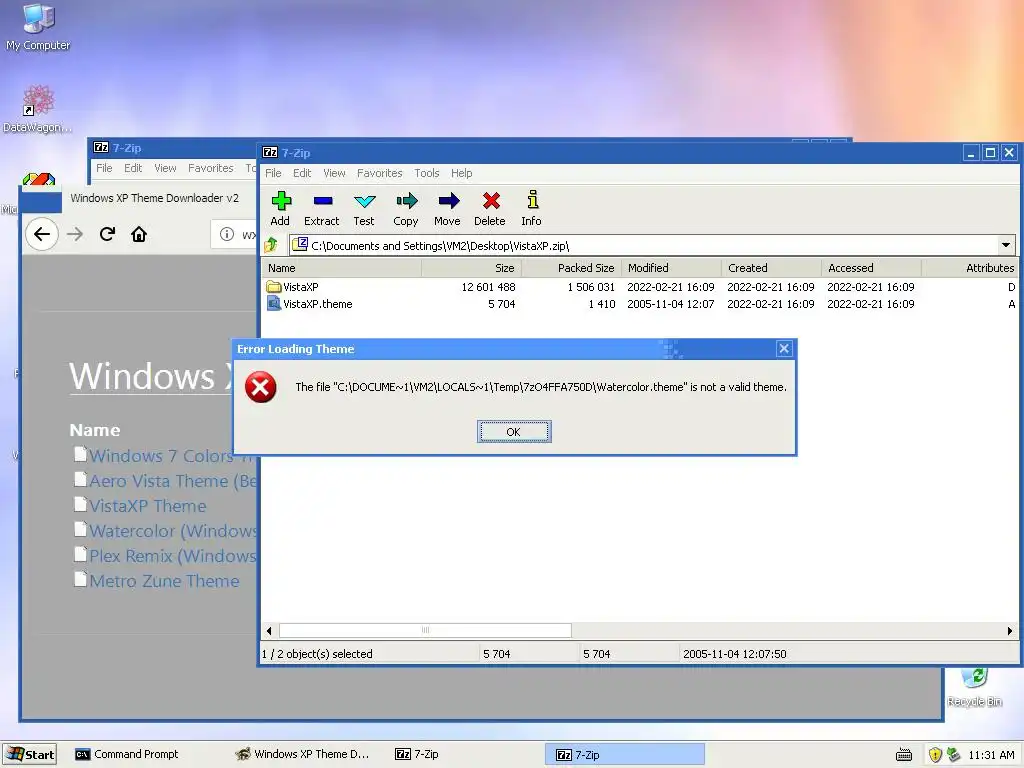The width and height of the screenshot is (1024, 768).
Task: Run the Test archive tool
Action: click(364, 200)
